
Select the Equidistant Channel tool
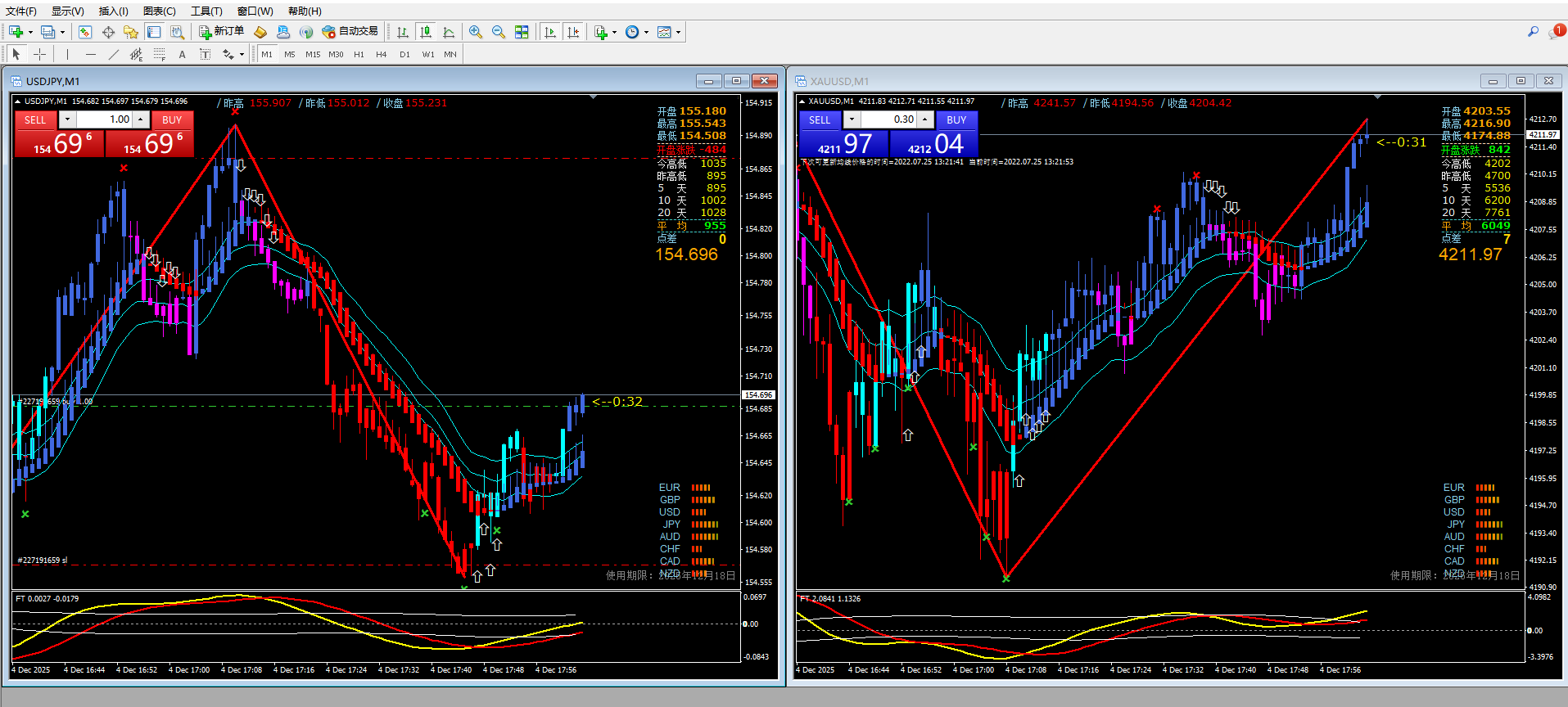136,54
